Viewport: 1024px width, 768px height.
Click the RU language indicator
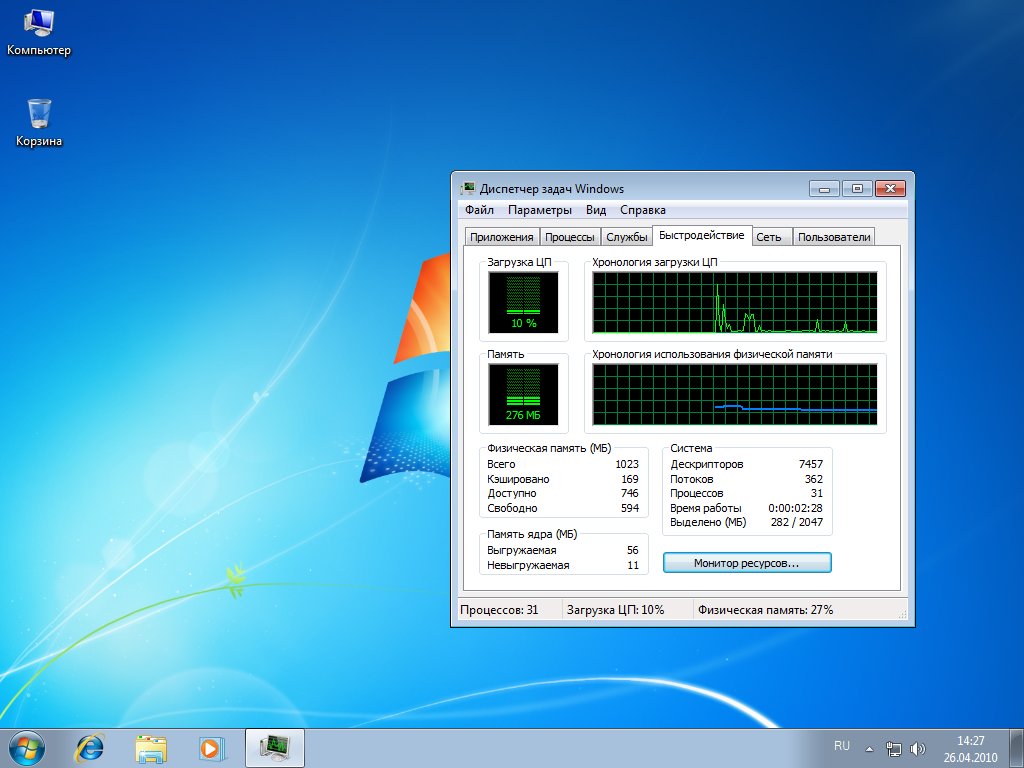point(842,746)
